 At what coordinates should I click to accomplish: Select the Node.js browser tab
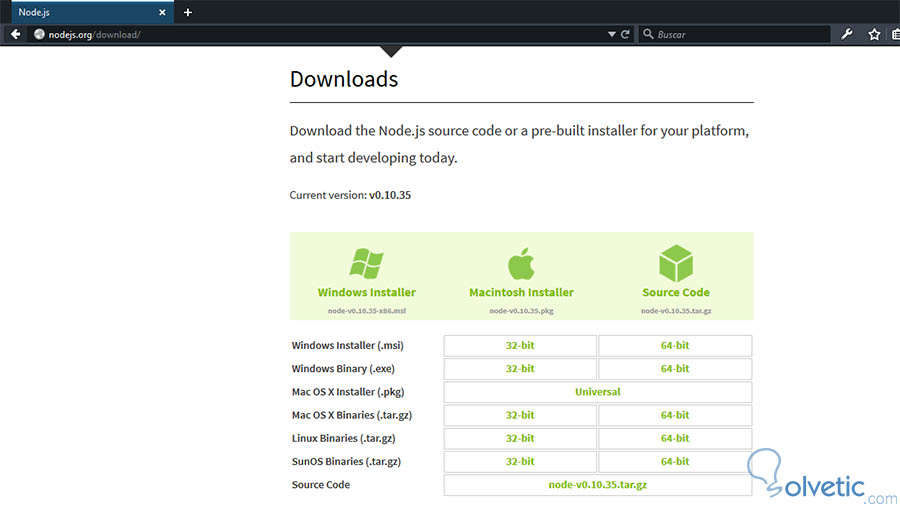click(x=92, y=12)
